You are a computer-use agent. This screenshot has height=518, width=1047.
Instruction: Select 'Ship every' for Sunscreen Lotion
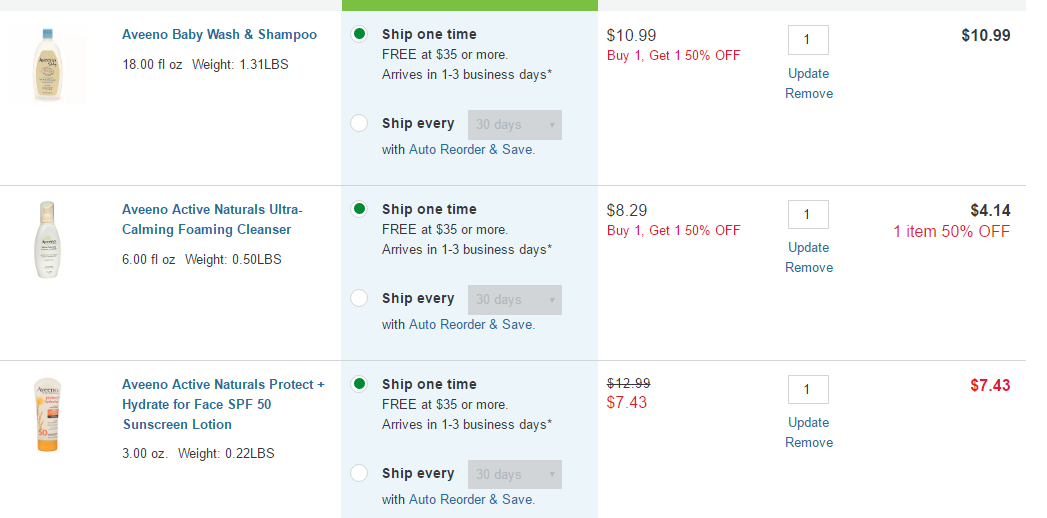point(360,473)
